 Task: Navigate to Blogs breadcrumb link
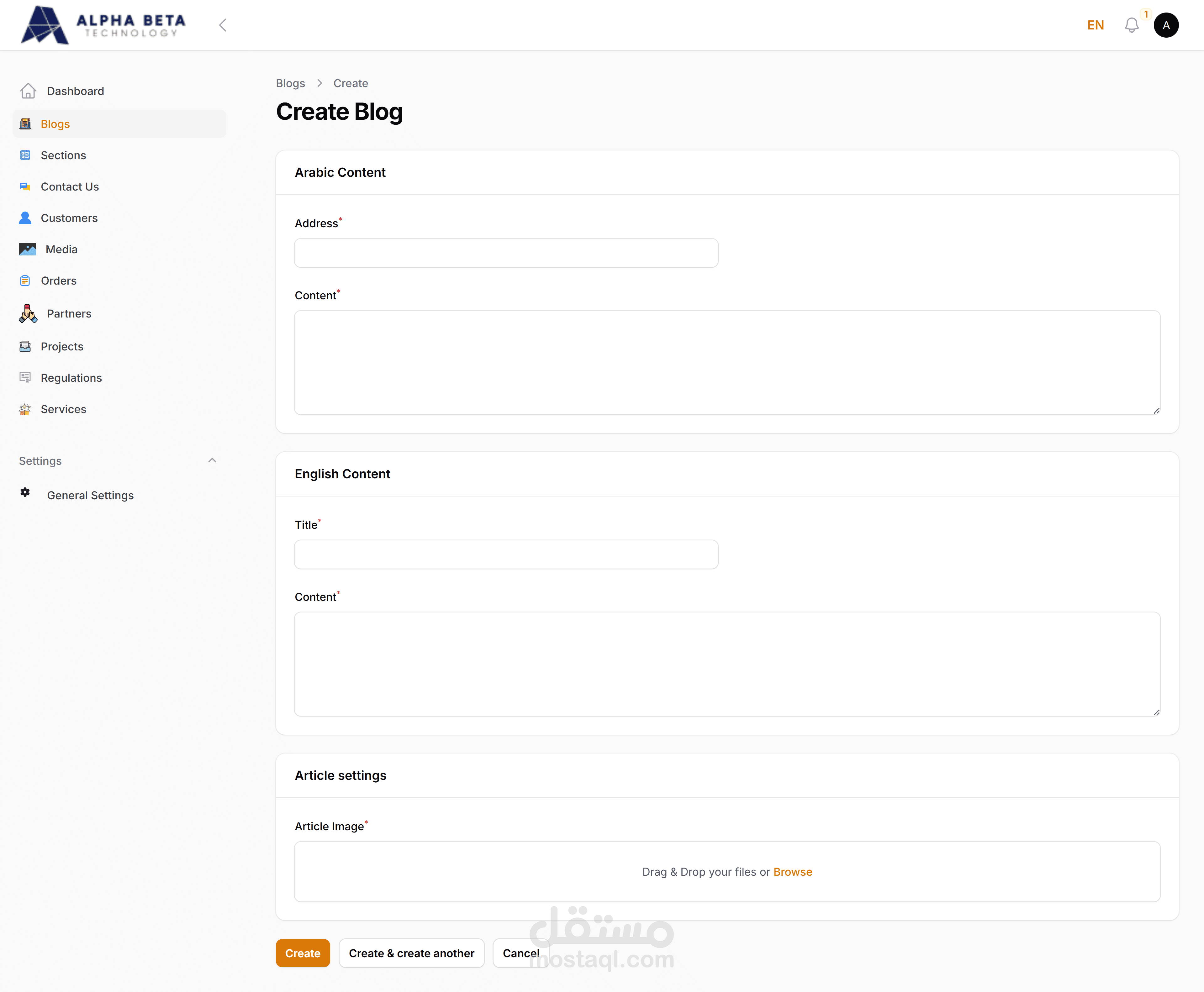coord(290,83)
